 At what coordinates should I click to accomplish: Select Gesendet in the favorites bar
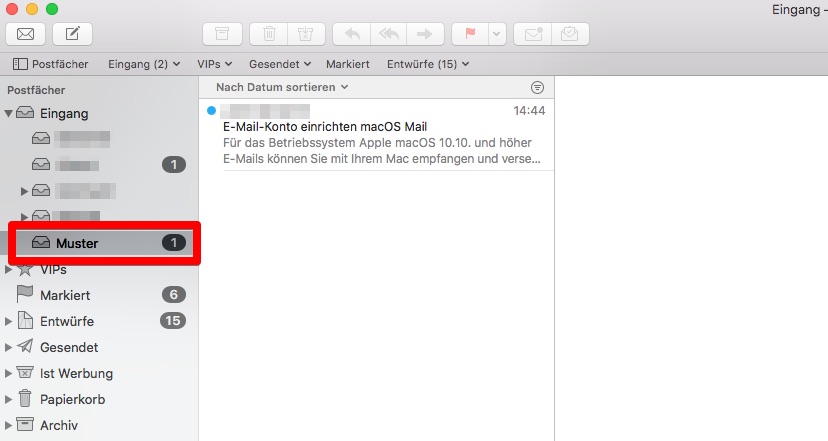[281, 64]
